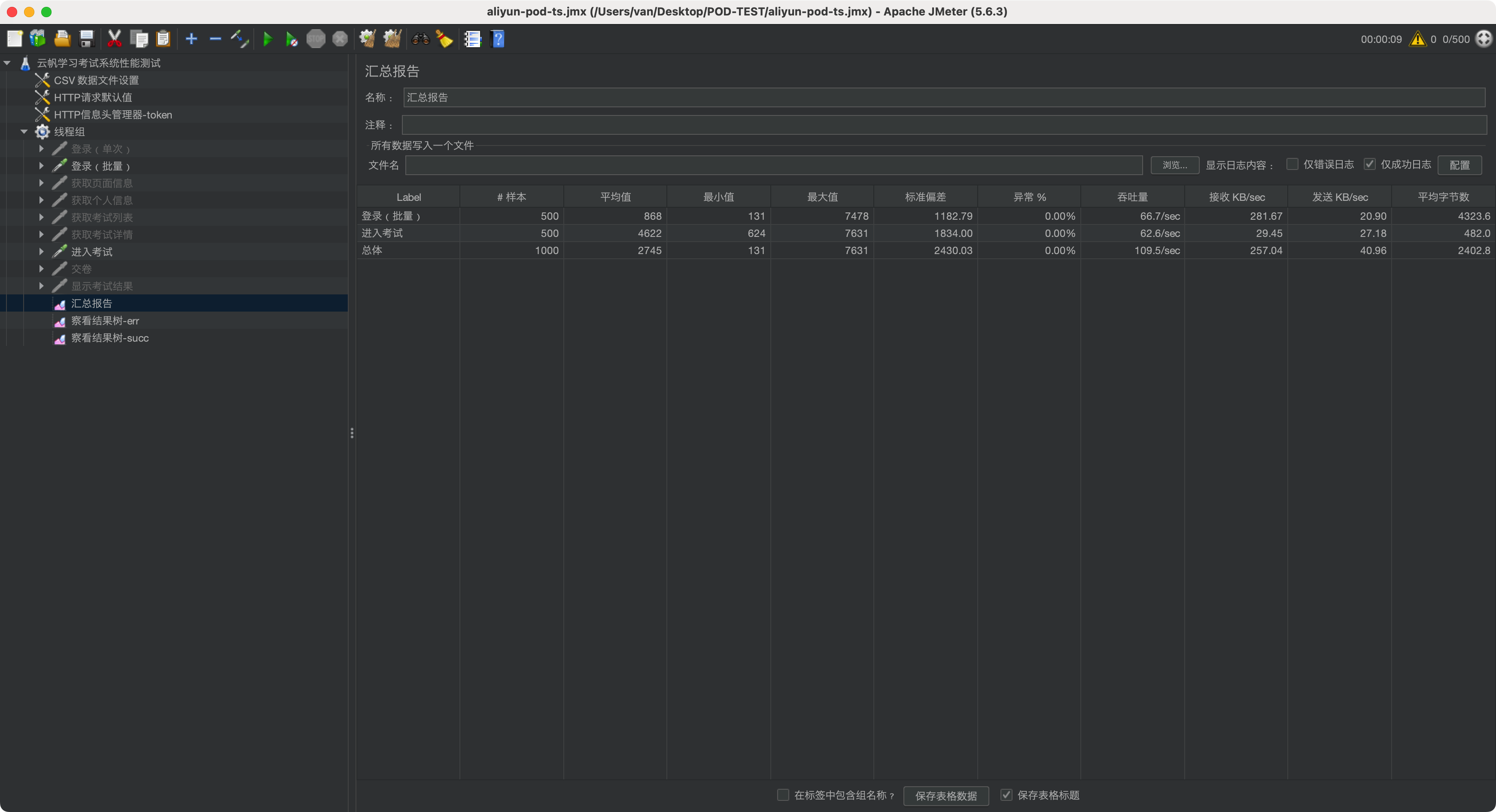This screenshot has height=812, width=1496.
Task: Select the 总体 row in results table
Action: [x=926, y=251]
